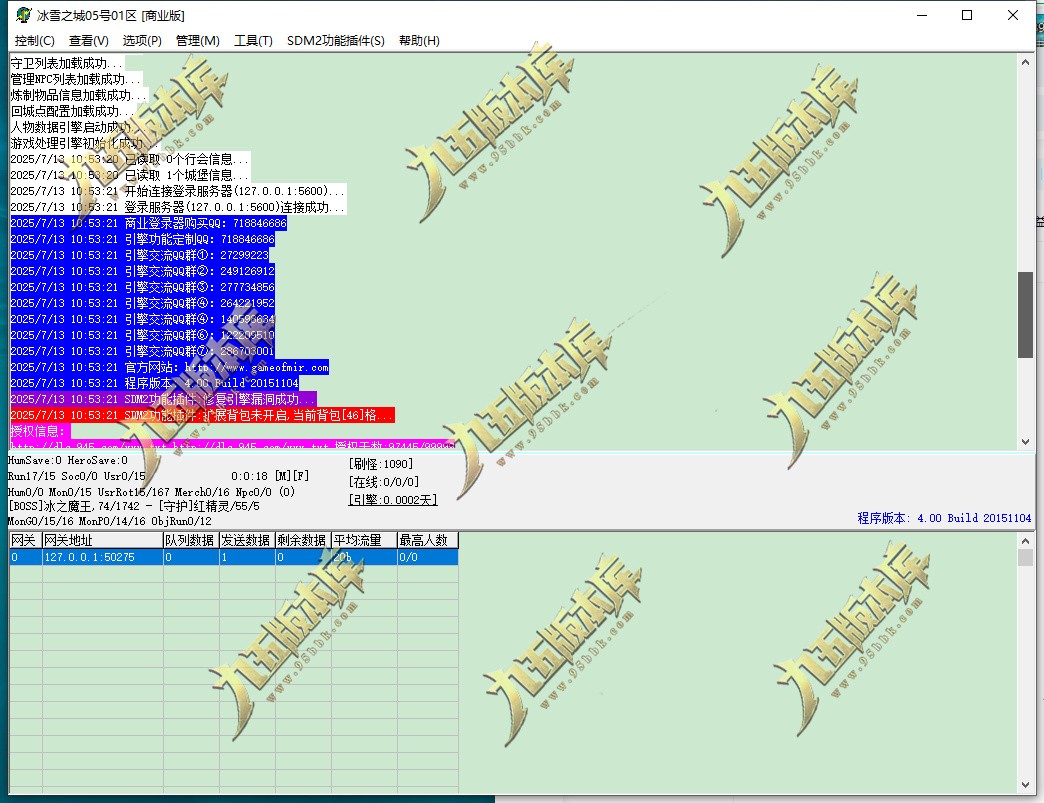This screenshot has width=1044, height=803.
Task: Open the 管理(M) menu
Action: click(198, 41)
